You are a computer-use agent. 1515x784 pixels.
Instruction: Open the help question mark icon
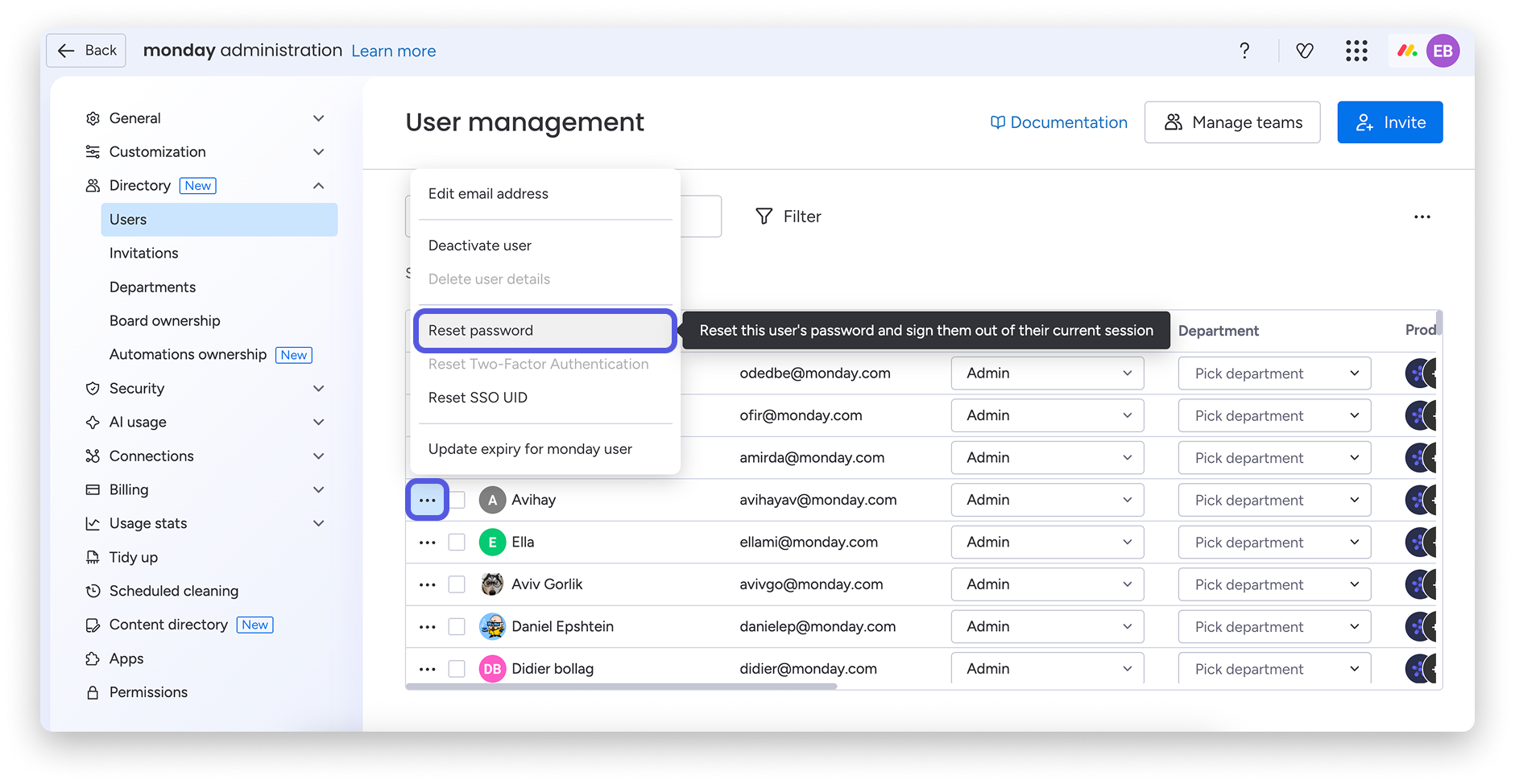(x=1244, y=51)
